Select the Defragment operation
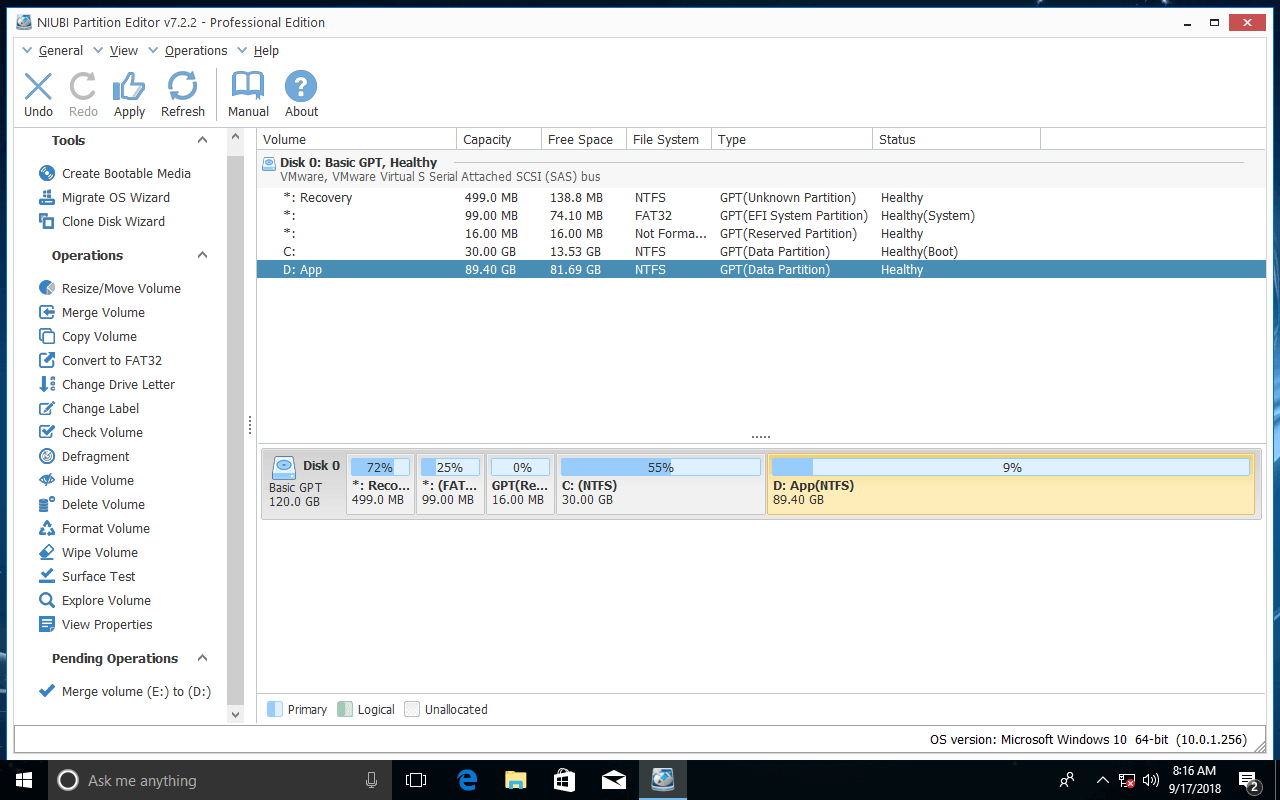Image resolution: width=1280 pixels, height=800 pixels. click(98, 456)
